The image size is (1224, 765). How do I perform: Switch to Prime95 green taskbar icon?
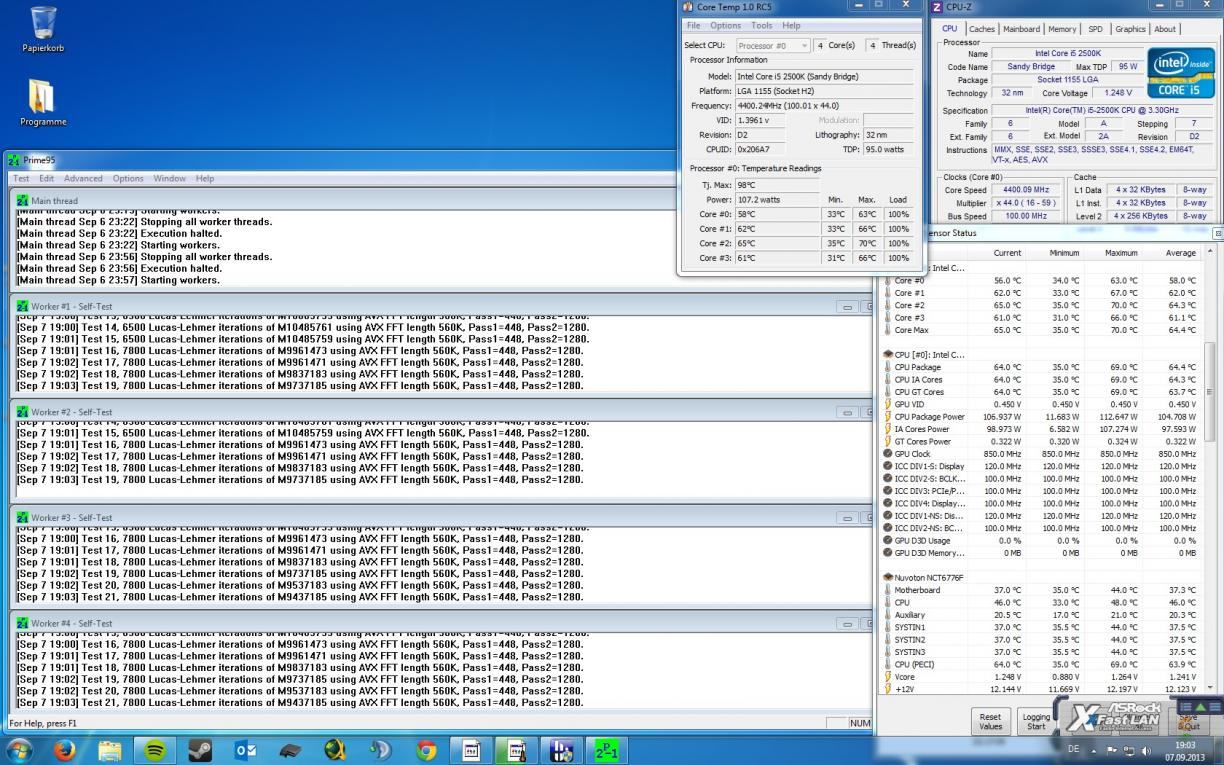pos(606,749)
